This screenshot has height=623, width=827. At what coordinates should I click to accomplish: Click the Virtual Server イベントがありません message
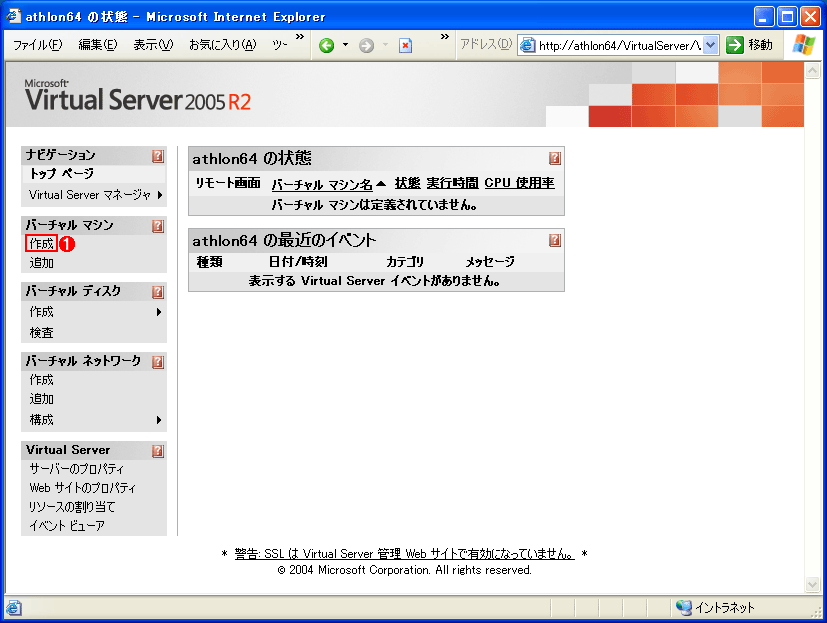(x=374, y=281)
